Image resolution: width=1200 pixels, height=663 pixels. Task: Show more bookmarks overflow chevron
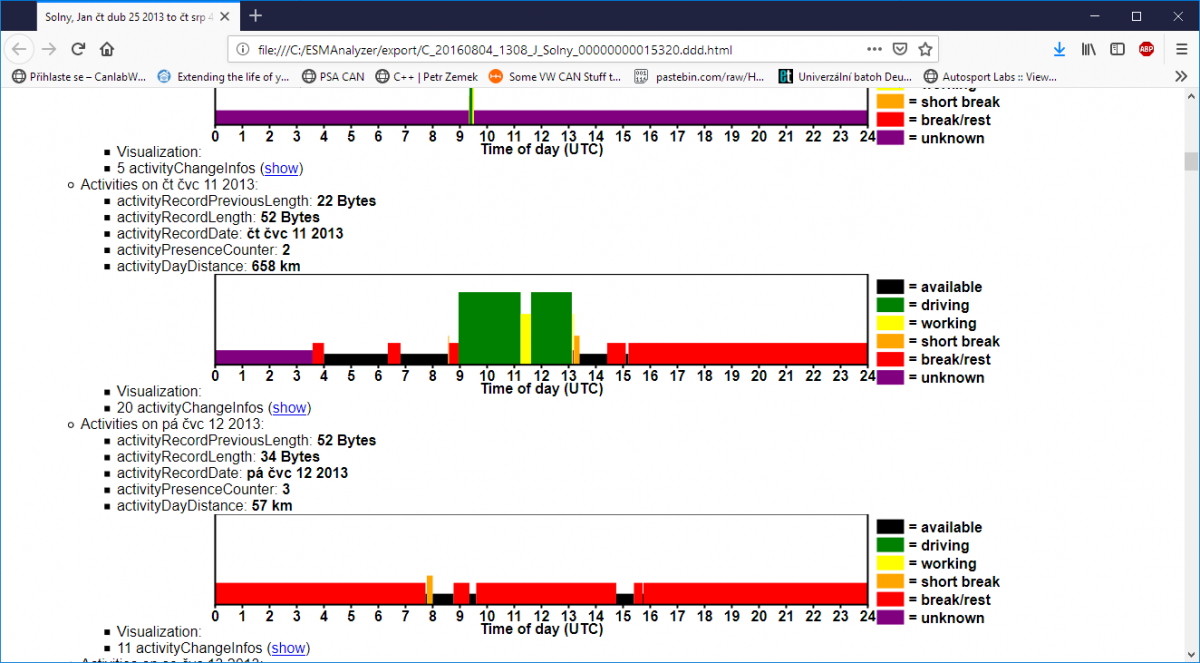pos(1181,76)
